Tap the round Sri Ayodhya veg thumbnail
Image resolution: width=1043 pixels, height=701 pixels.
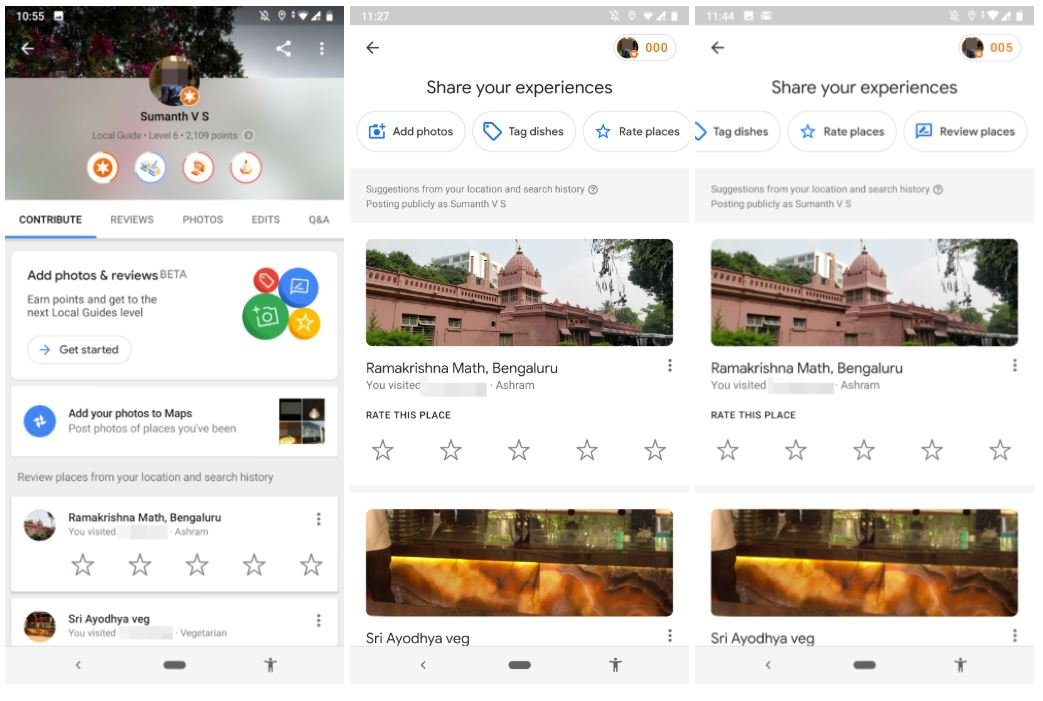pyautogui.click(x=40, y=626)
